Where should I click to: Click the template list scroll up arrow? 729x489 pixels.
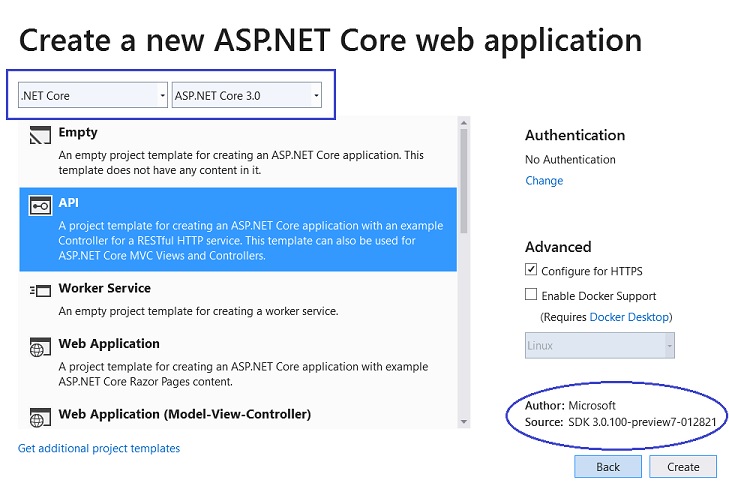464,123
